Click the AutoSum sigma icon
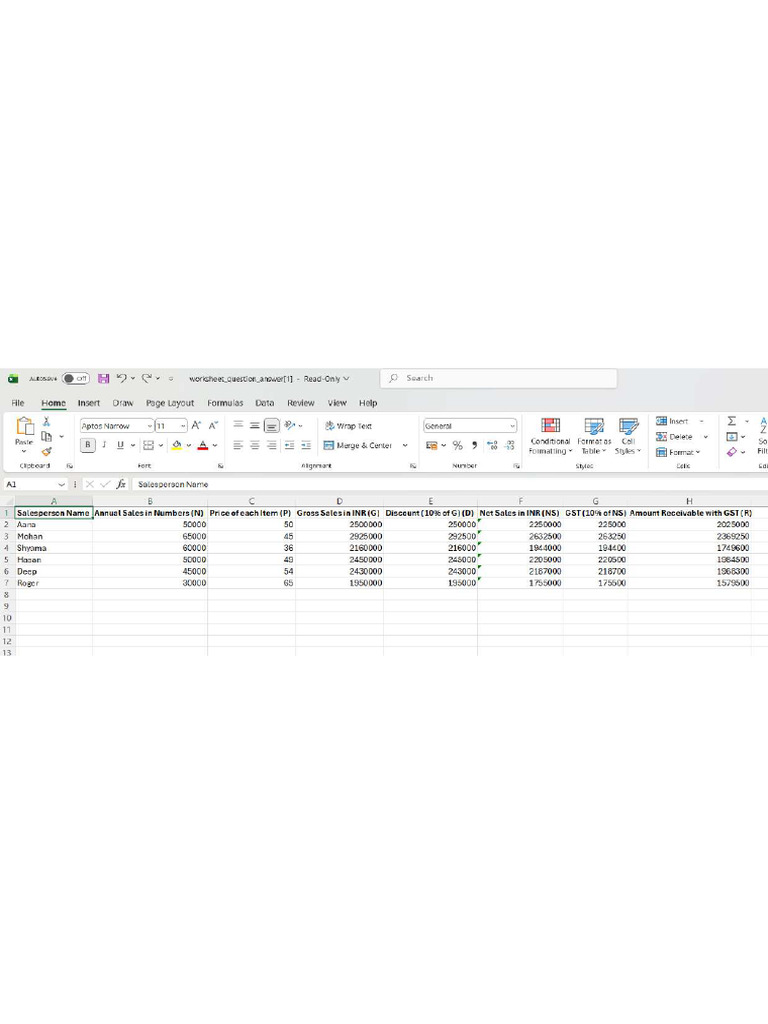Viewport: 768px width, 1024px height. click(732, 421)
